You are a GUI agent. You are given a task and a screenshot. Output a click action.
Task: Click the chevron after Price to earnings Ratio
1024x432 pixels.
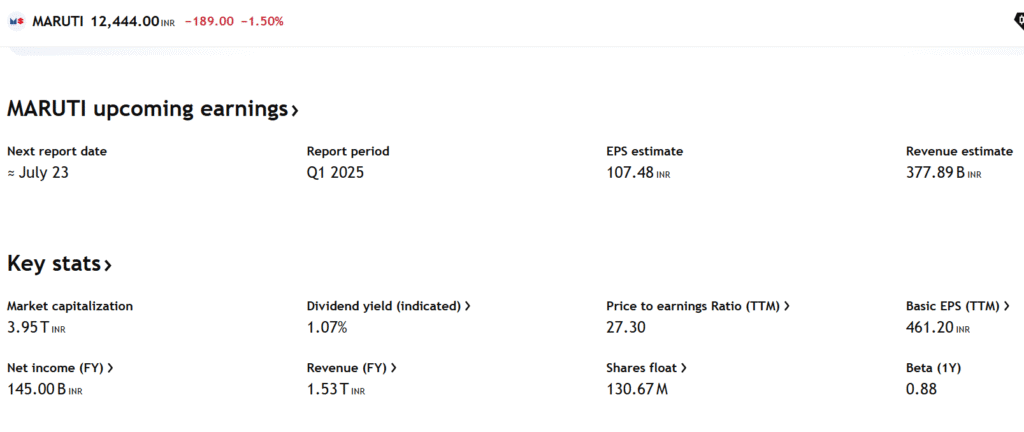point(787,306)
